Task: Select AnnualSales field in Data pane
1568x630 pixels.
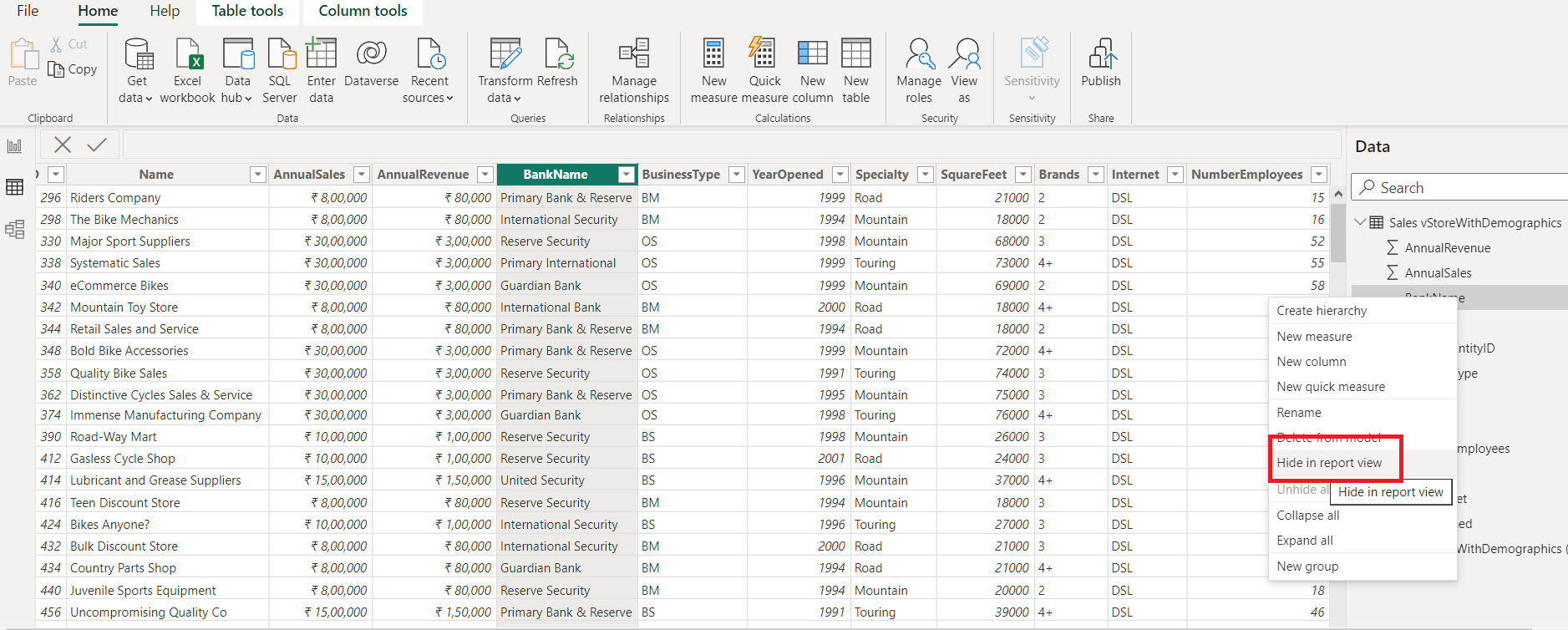Action: click(x=1438, y=273)
